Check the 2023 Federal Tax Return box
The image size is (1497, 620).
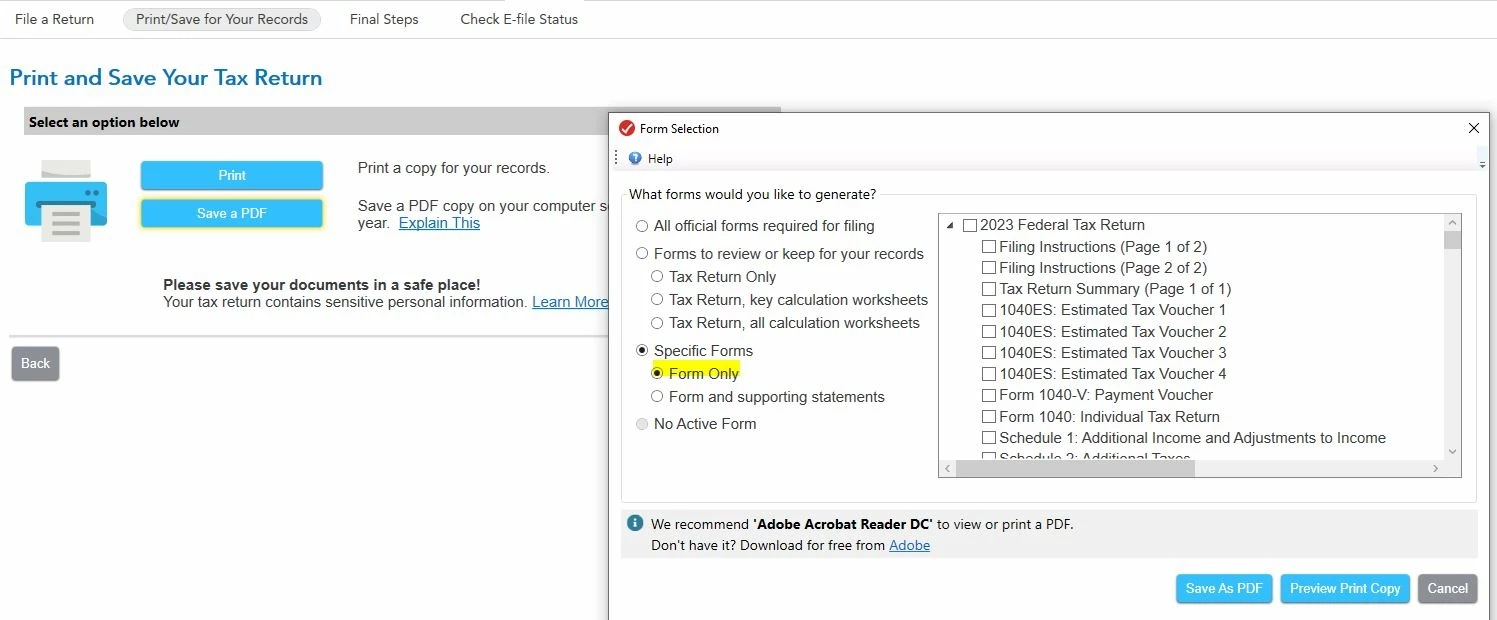pos(969,226)
